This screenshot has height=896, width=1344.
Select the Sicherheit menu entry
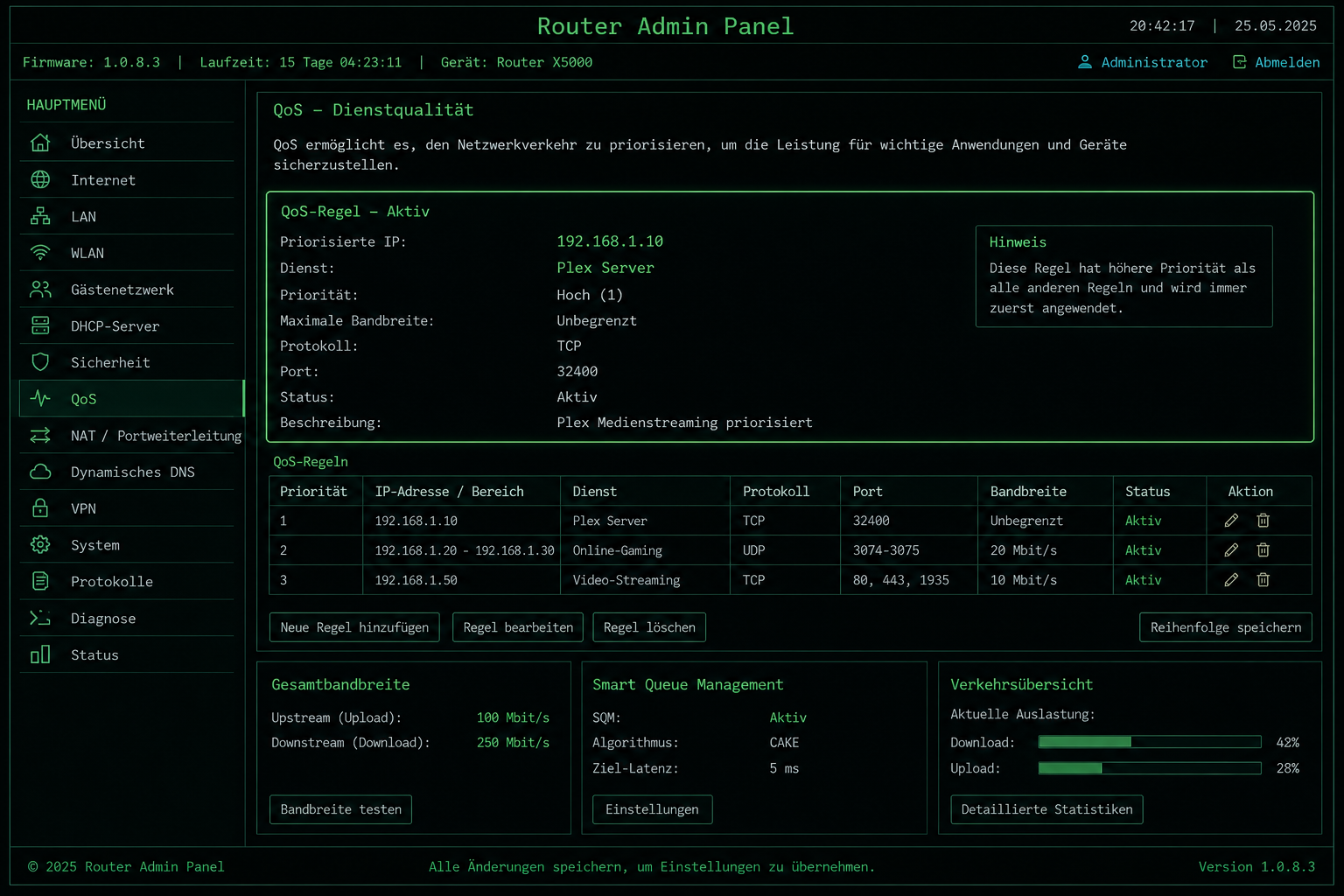[x=127, y=362]
